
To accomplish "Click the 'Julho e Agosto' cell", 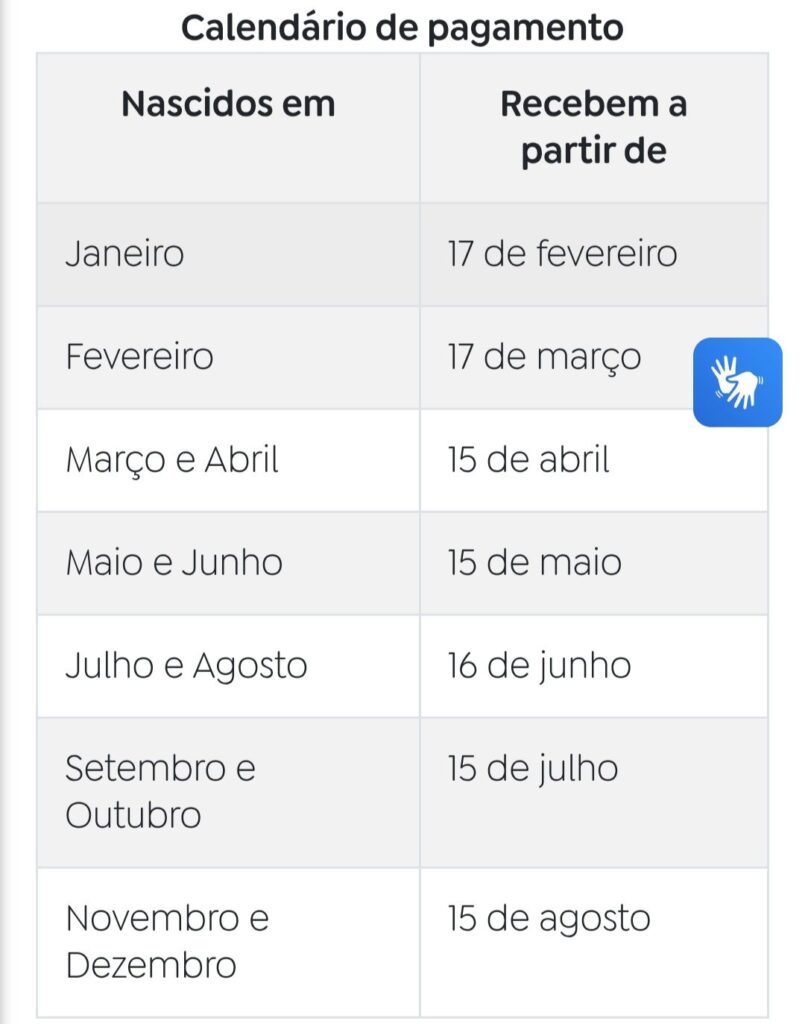I will (228, 666).
